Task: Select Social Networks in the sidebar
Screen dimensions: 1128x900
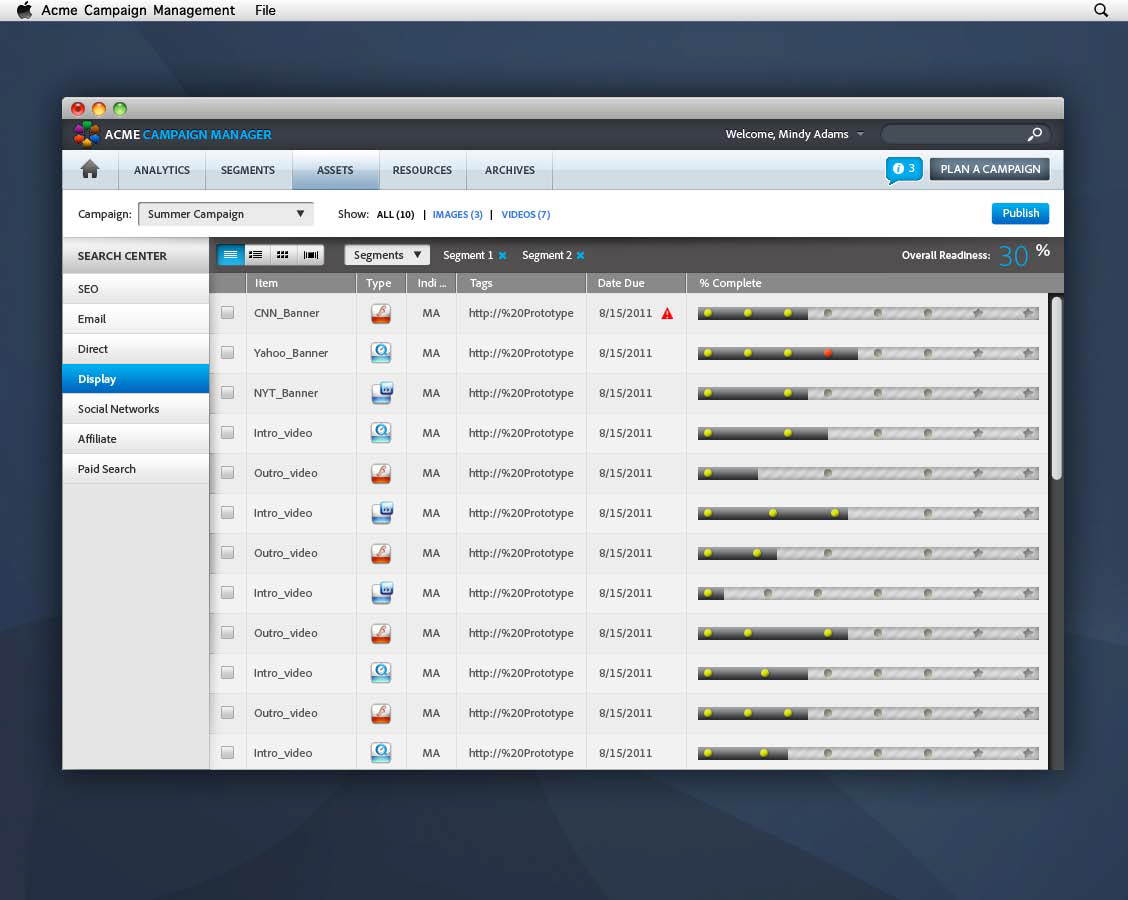Action: point(136,409)
